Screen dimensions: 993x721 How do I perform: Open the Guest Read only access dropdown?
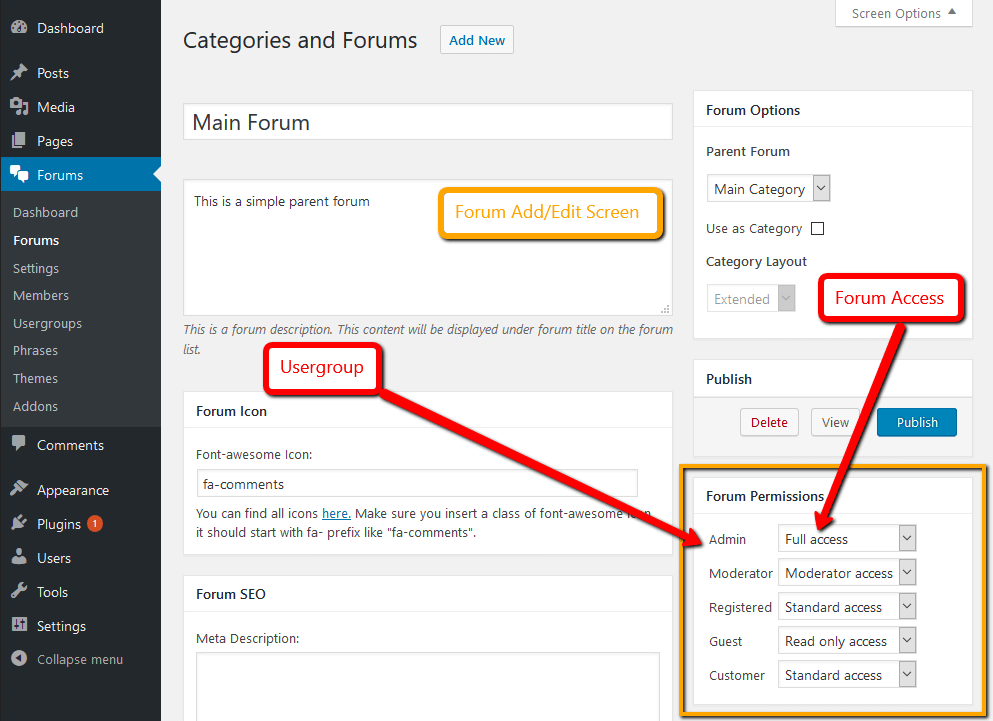coord(846,640)
